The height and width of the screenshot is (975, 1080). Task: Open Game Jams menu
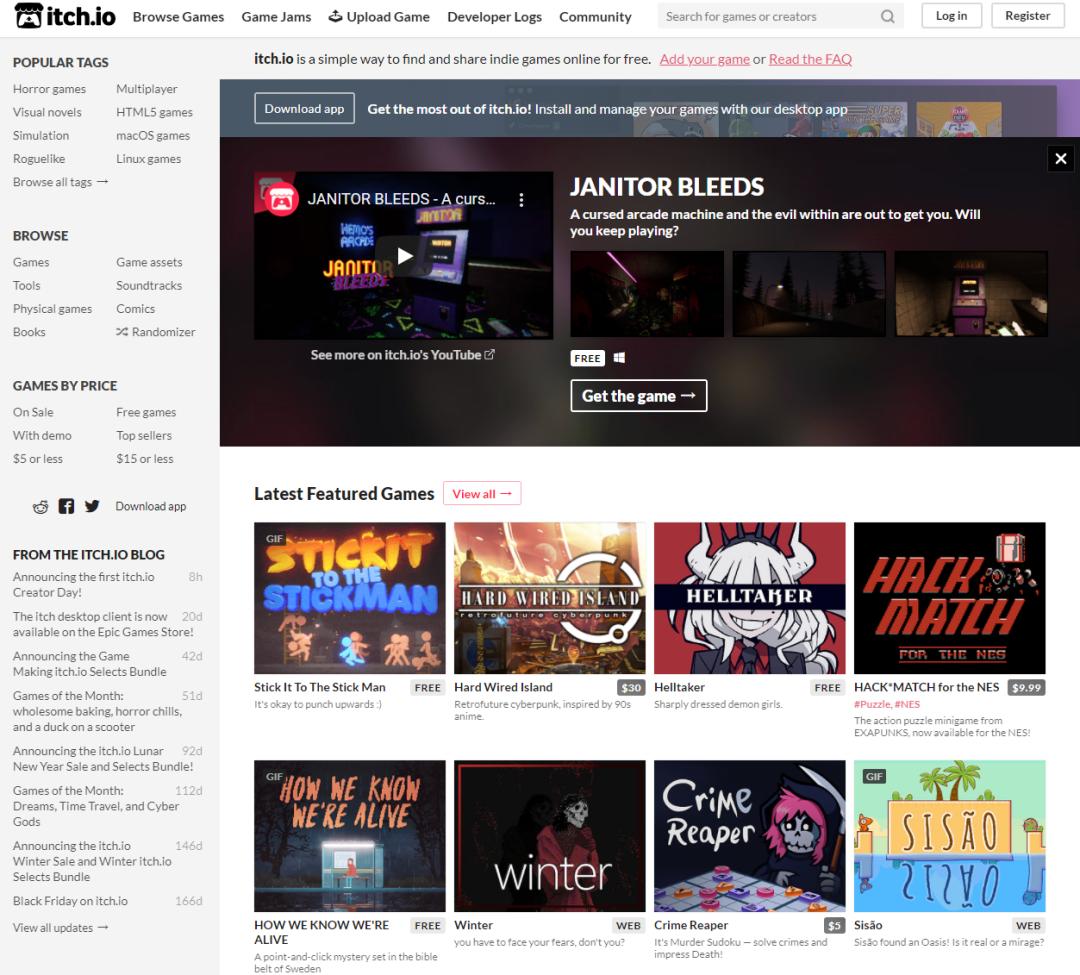coord(276,17)
